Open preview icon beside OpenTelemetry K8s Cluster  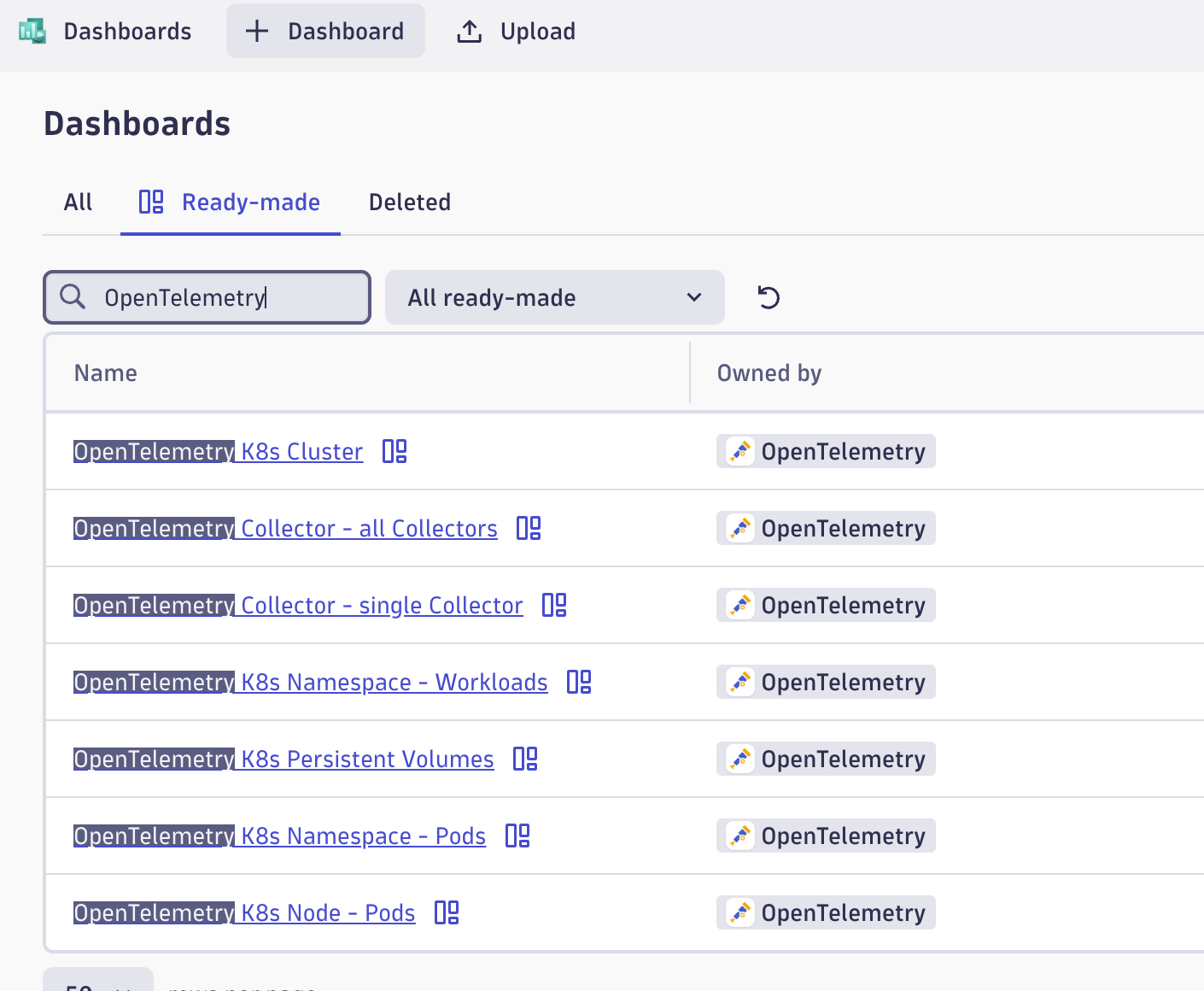(394, 451)
